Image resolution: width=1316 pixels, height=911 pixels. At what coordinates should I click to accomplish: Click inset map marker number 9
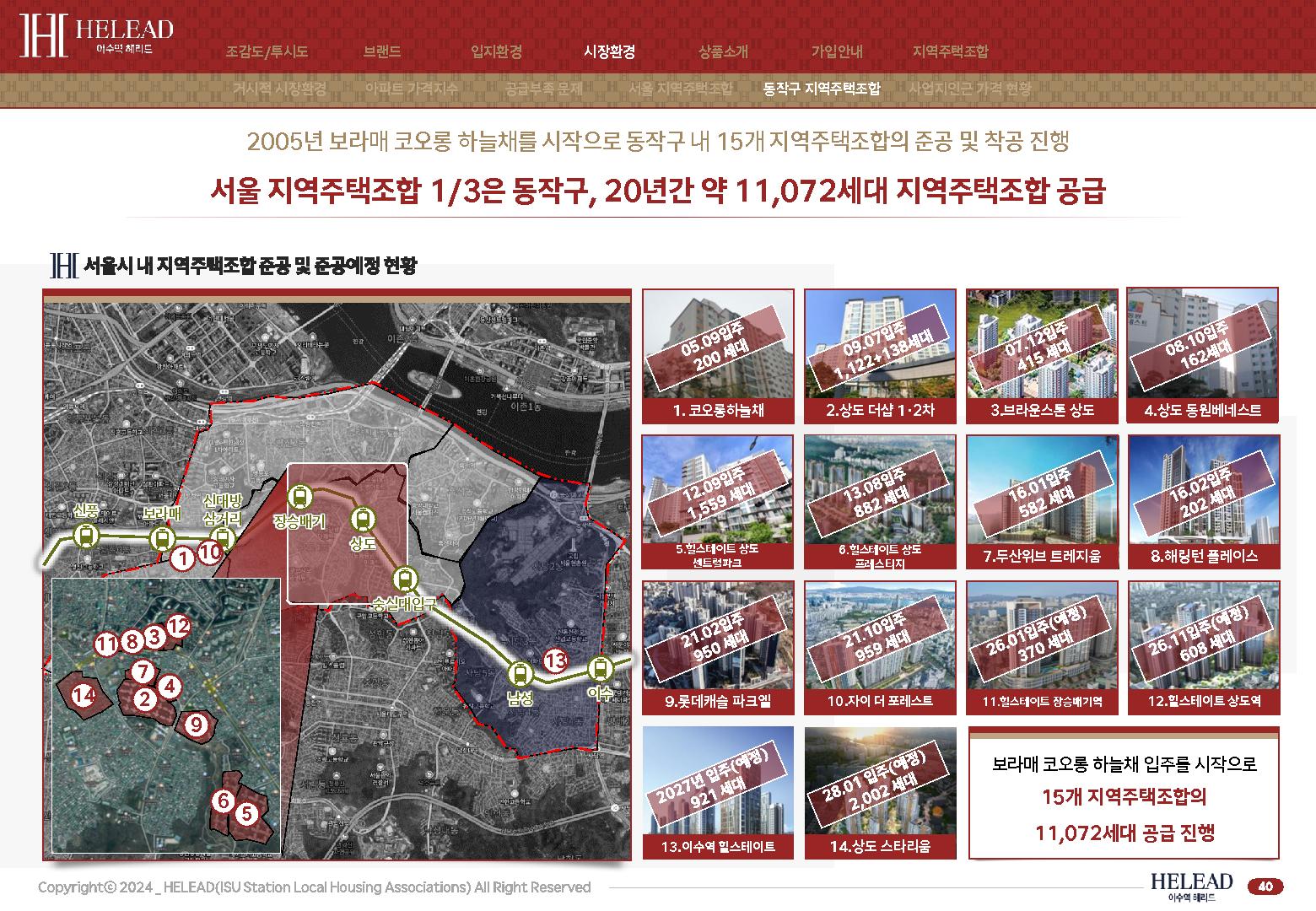click(196, 725)
